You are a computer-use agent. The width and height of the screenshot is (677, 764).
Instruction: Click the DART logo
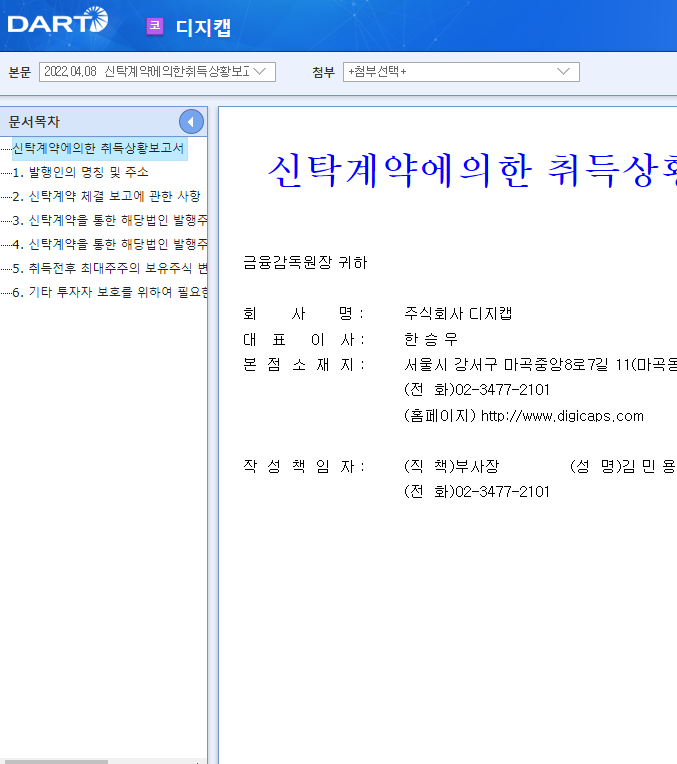point(58,20)
